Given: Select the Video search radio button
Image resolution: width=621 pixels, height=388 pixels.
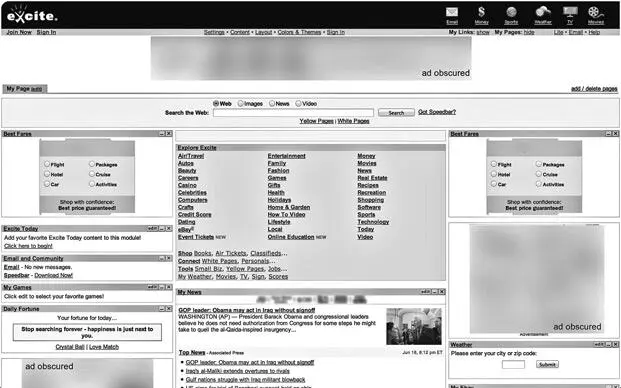Looking at the screenshot, I should click(298, 103).
